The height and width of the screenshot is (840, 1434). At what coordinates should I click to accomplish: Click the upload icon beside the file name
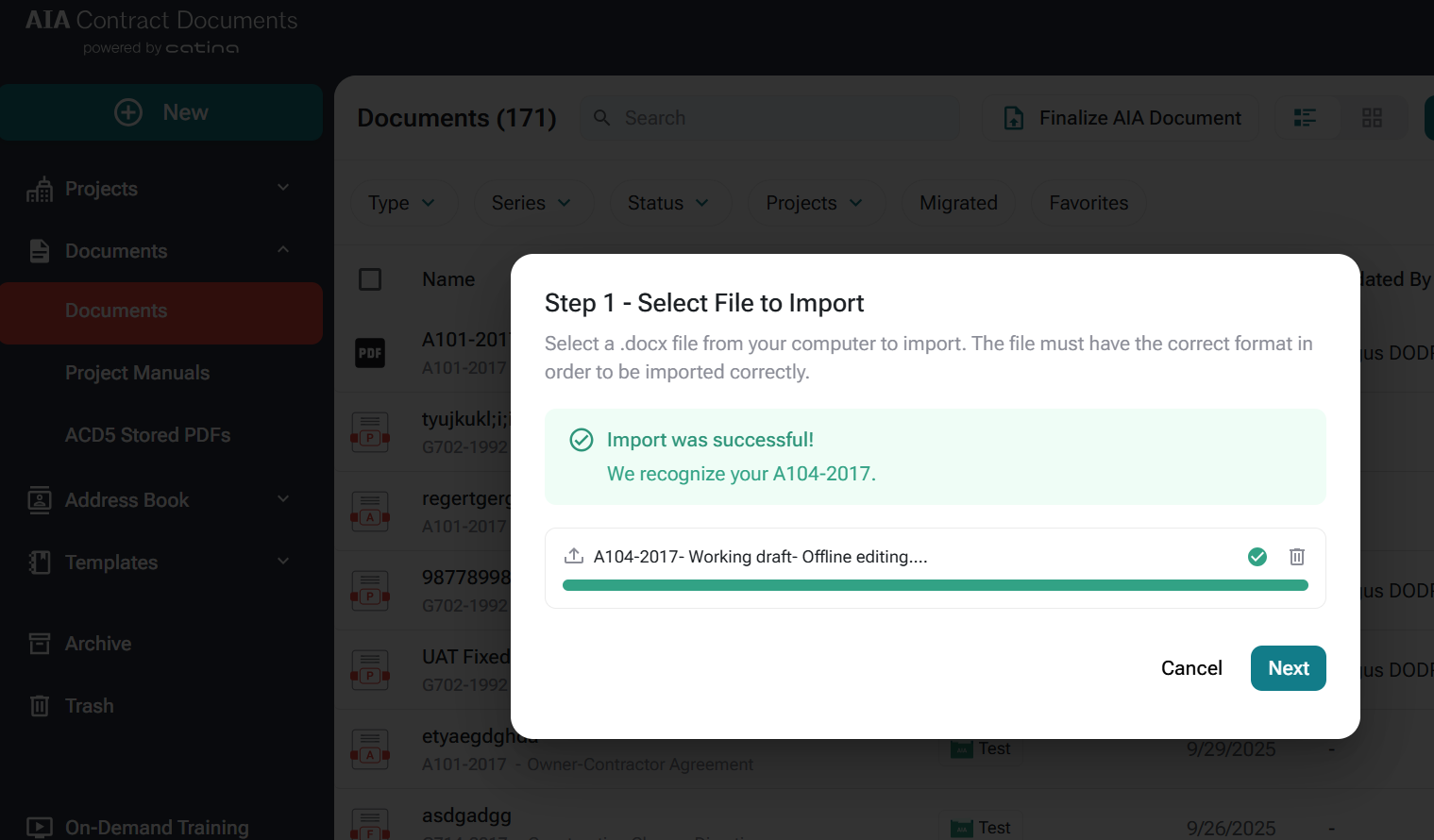click(573, 556)
